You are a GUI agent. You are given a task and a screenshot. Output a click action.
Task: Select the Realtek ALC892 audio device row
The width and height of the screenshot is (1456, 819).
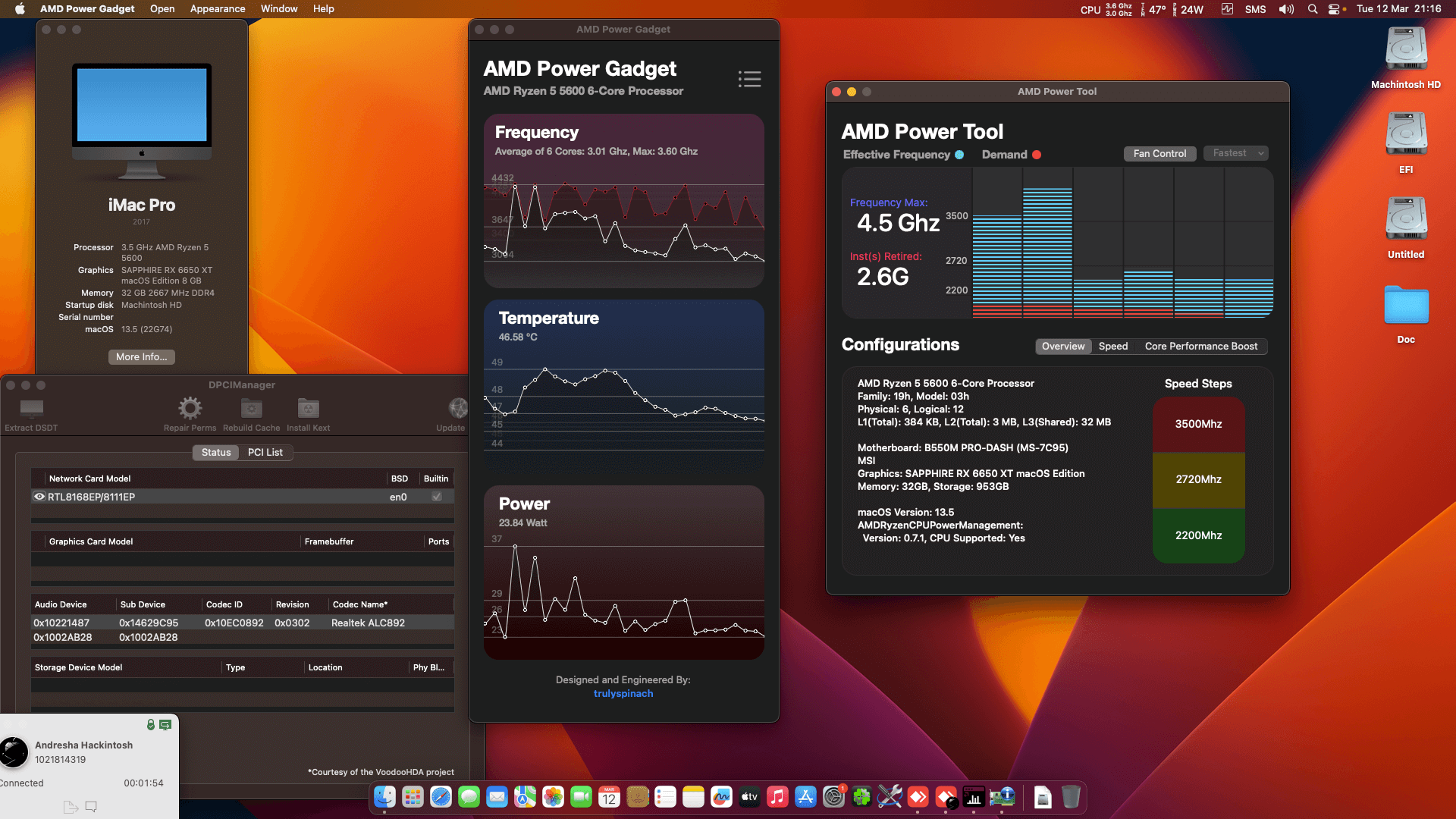[243, 623]
